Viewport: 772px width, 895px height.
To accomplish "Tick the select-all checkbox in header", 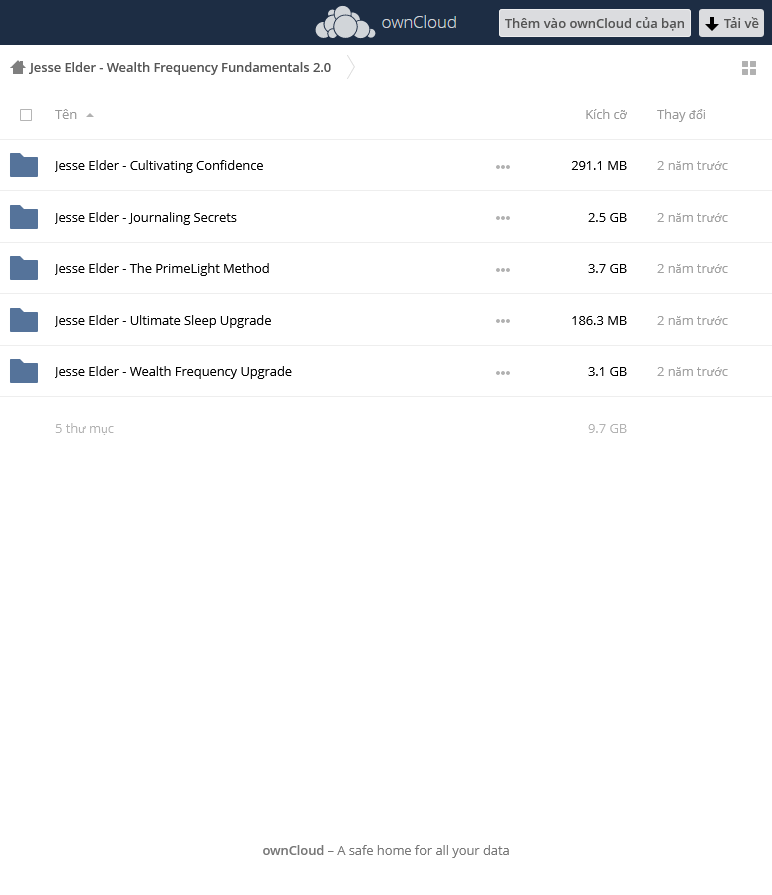I will click(x=26, y=115).
